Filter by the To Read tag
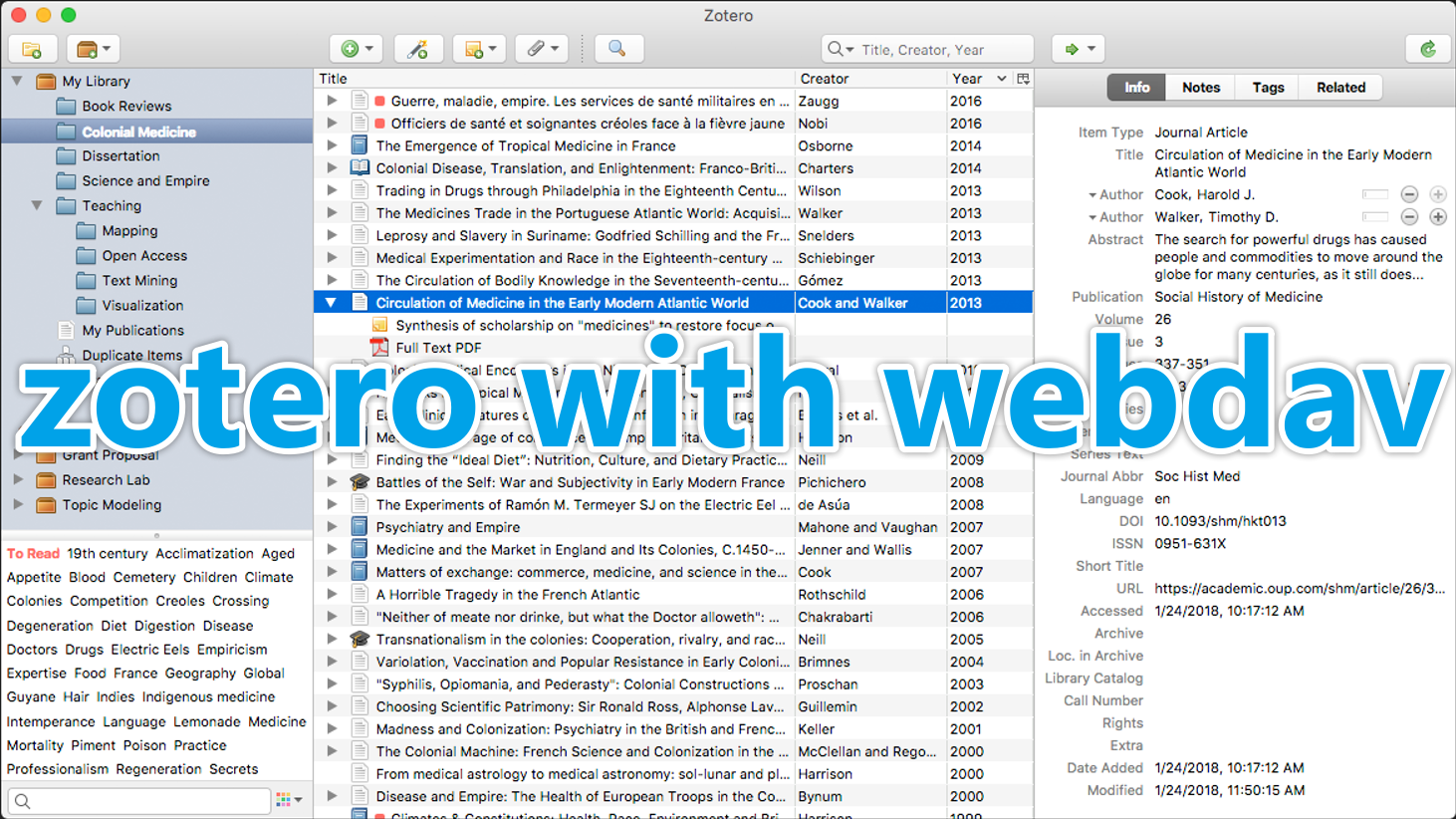 pos(33,553)
